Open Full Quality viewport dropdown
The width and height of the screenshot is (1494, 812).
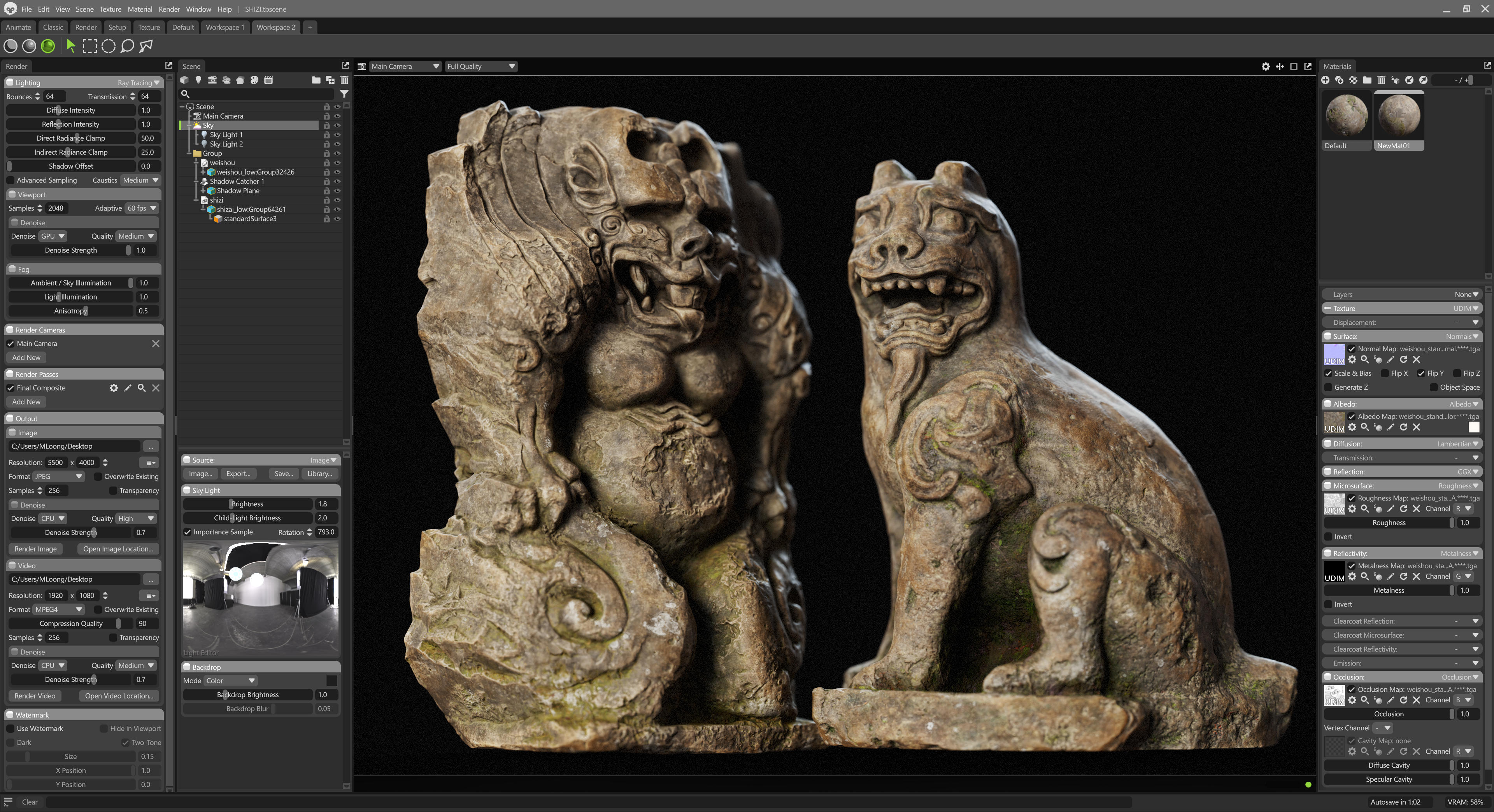pyautogui.click(x=481, y=66)
